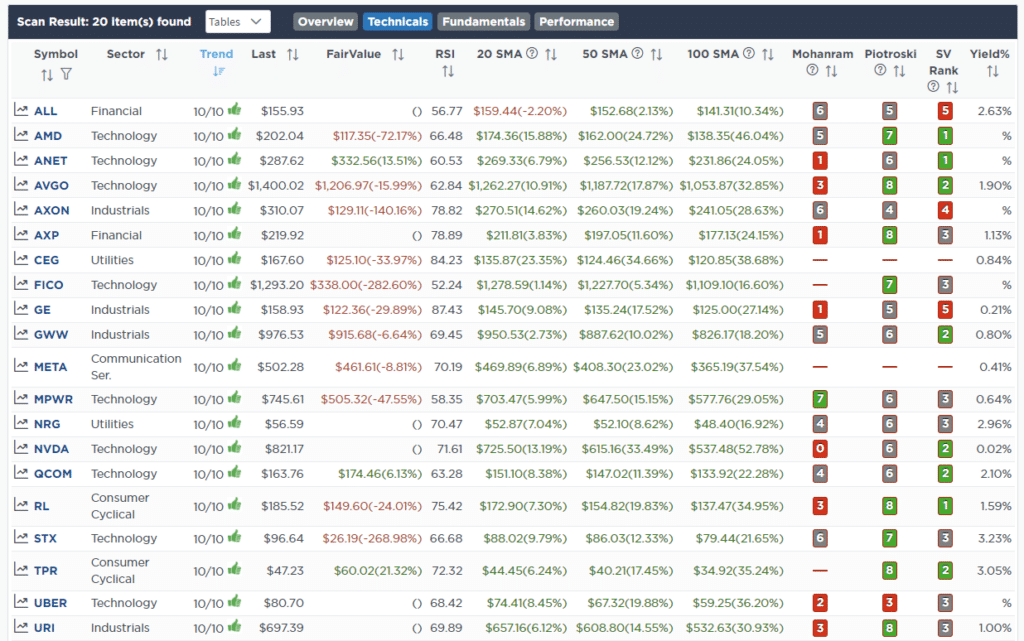Sort by RSI column arrows
The width and height of the screenshot is (1024, 641).
[x=447, y=71]
